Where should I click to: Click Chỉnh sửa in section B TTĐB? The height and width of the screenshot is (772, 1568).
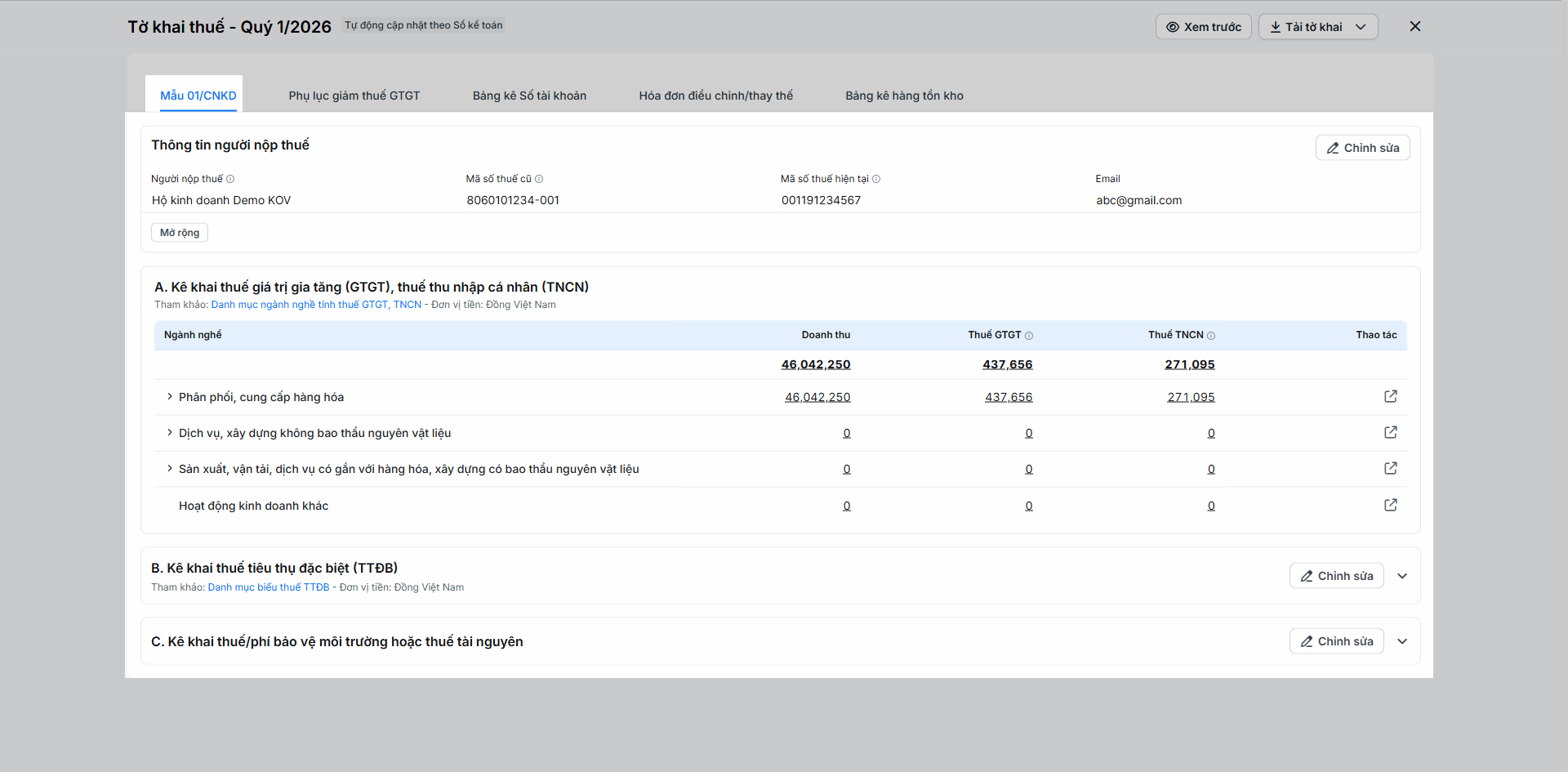click(x=1337, y=576)
